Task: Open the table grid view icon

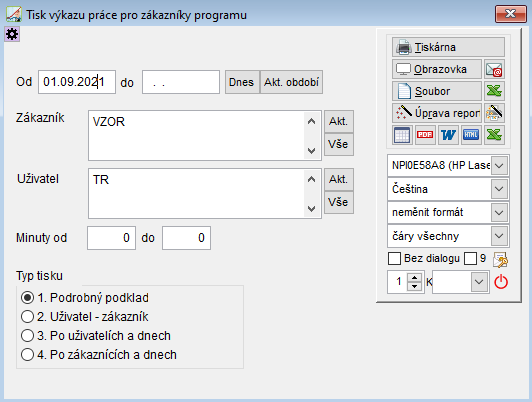Action: [x=402, y=135]
